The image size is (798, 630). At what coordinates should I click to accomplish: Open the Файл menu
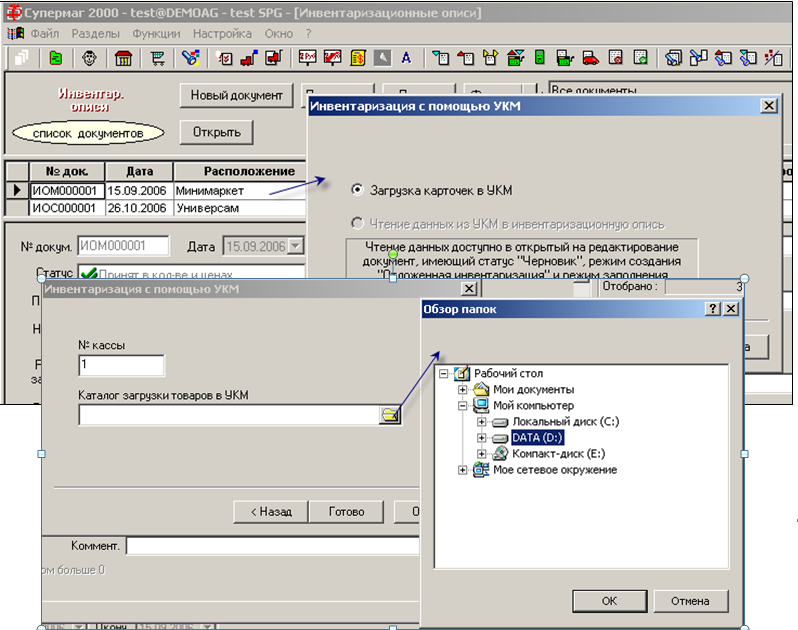click(x=45, y=34)
